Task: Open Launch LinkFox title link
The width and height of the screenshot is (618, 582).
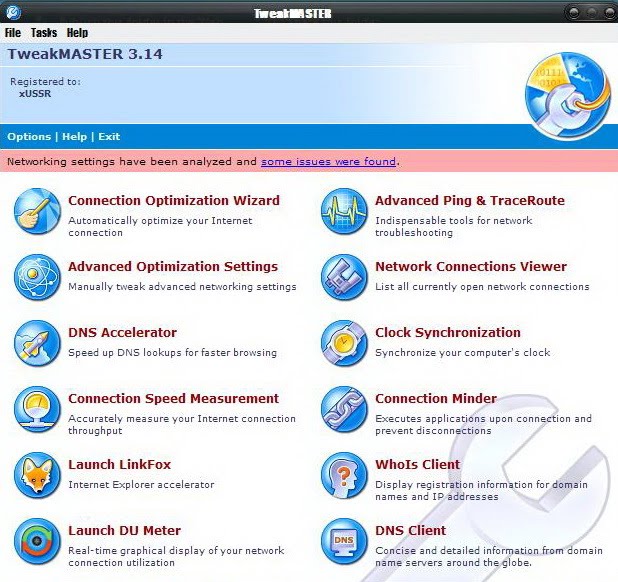Action: (119, 465)
